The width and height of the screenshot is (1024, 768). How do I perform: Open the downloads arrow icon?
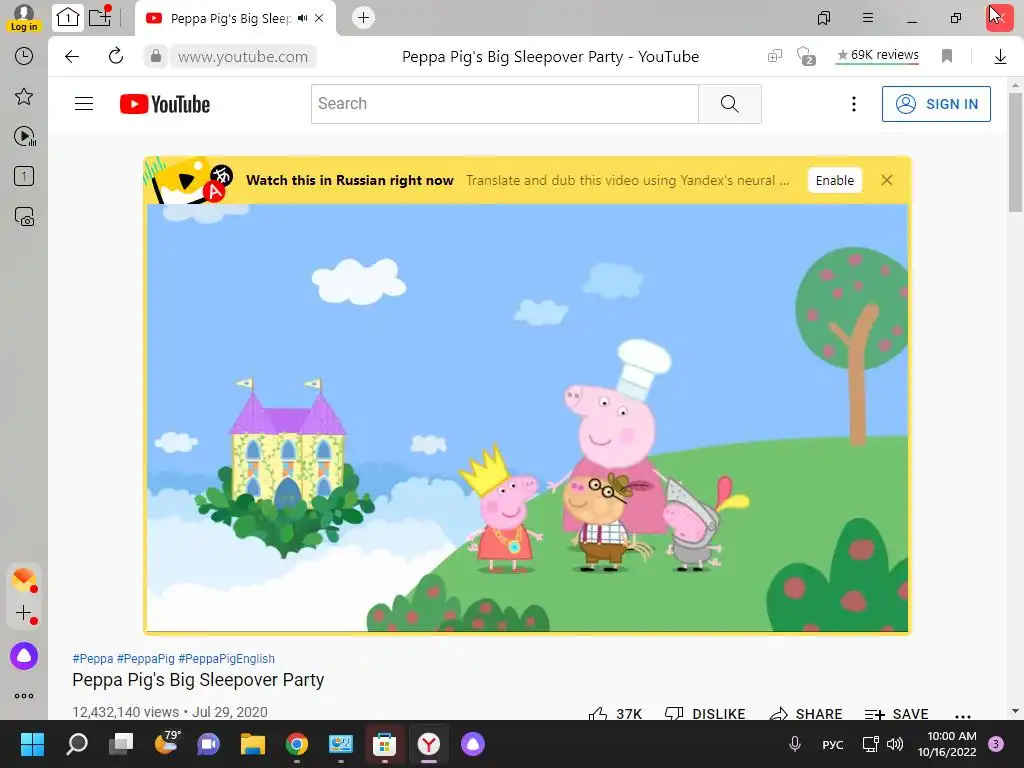coord(1000,57)
